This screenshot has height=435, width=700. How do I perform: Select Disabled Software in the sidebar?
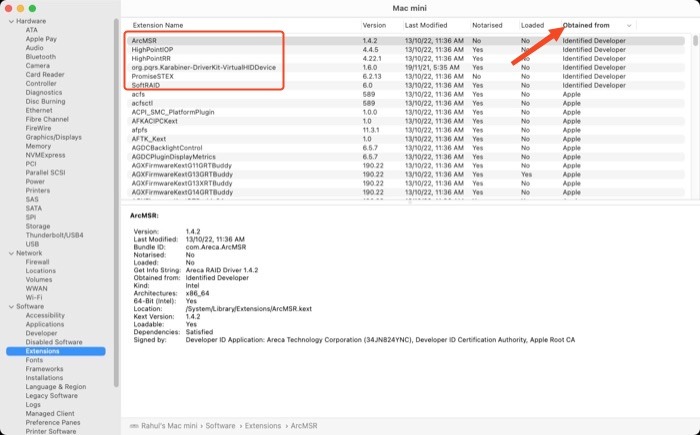54,342
